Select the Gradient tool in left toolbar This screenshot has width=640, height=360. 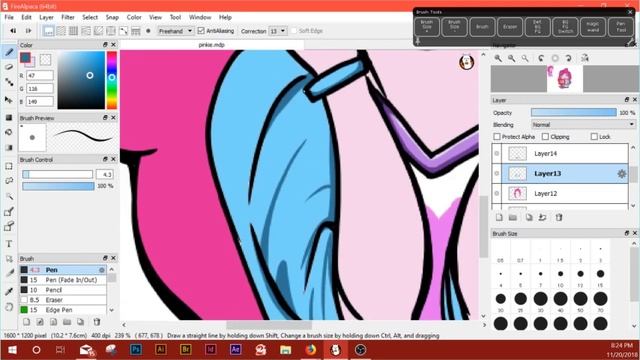(x=9, y=147)
